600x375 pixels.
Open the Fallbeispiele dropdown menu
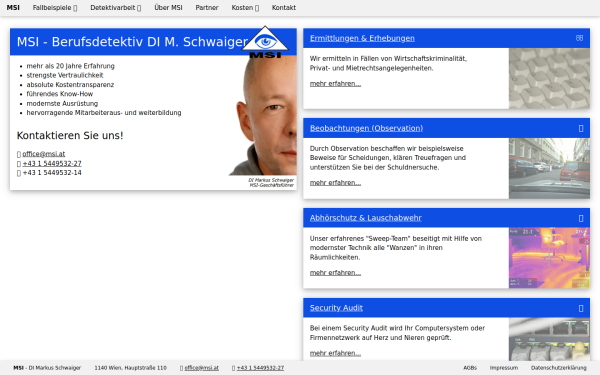click(55, 8)
